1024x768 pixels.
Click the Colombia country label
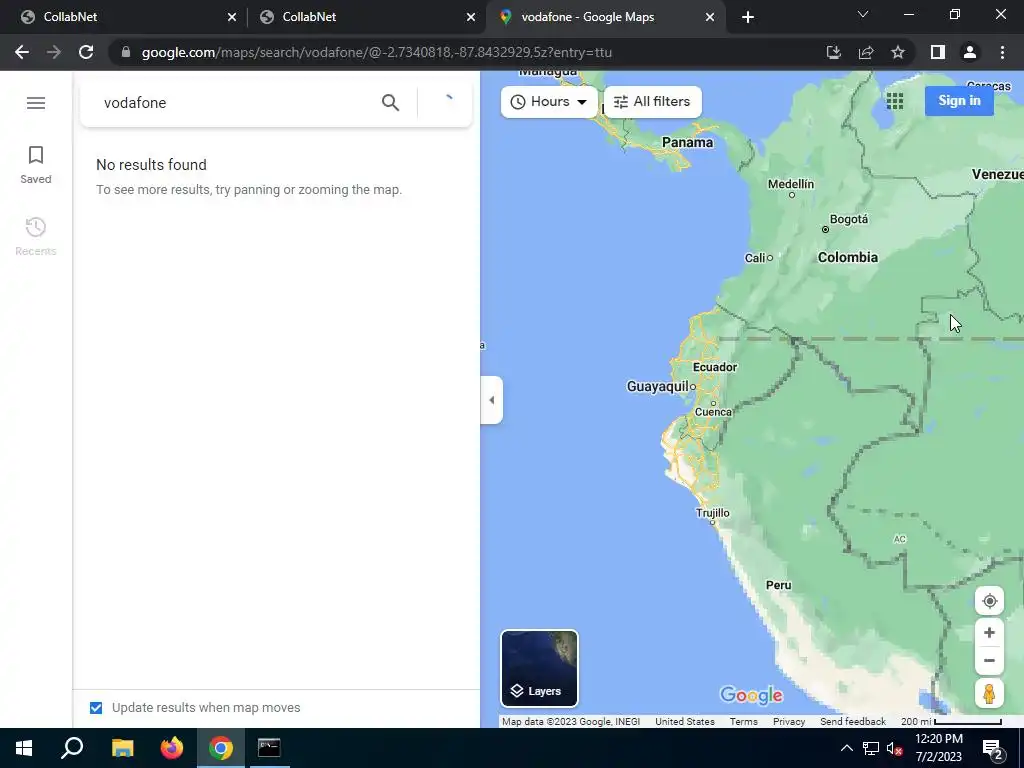(848, 257)
